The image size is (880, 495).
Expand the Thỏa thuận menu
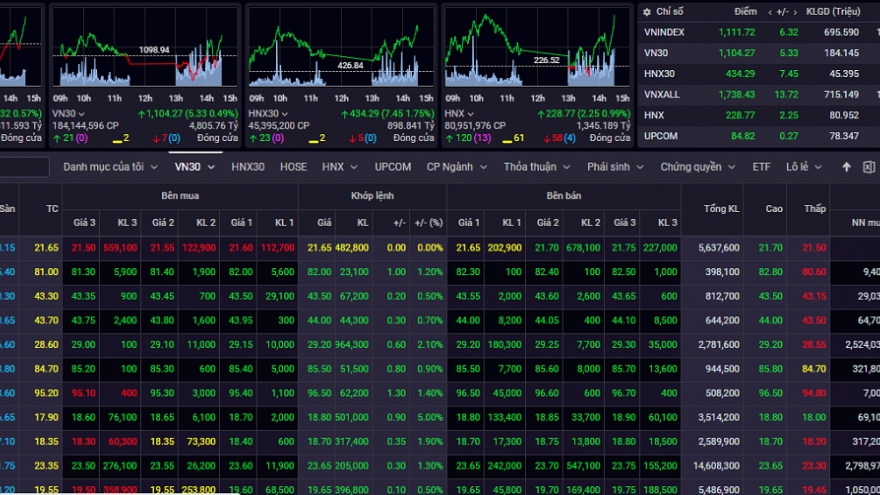(x=536, y=167)
